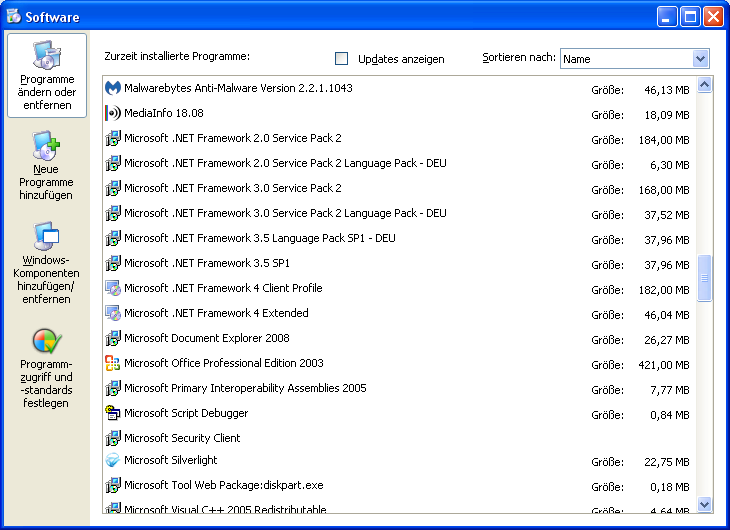Click the Microsoft Security Client icon
730x530 pixels.
[x=113, y=438]
